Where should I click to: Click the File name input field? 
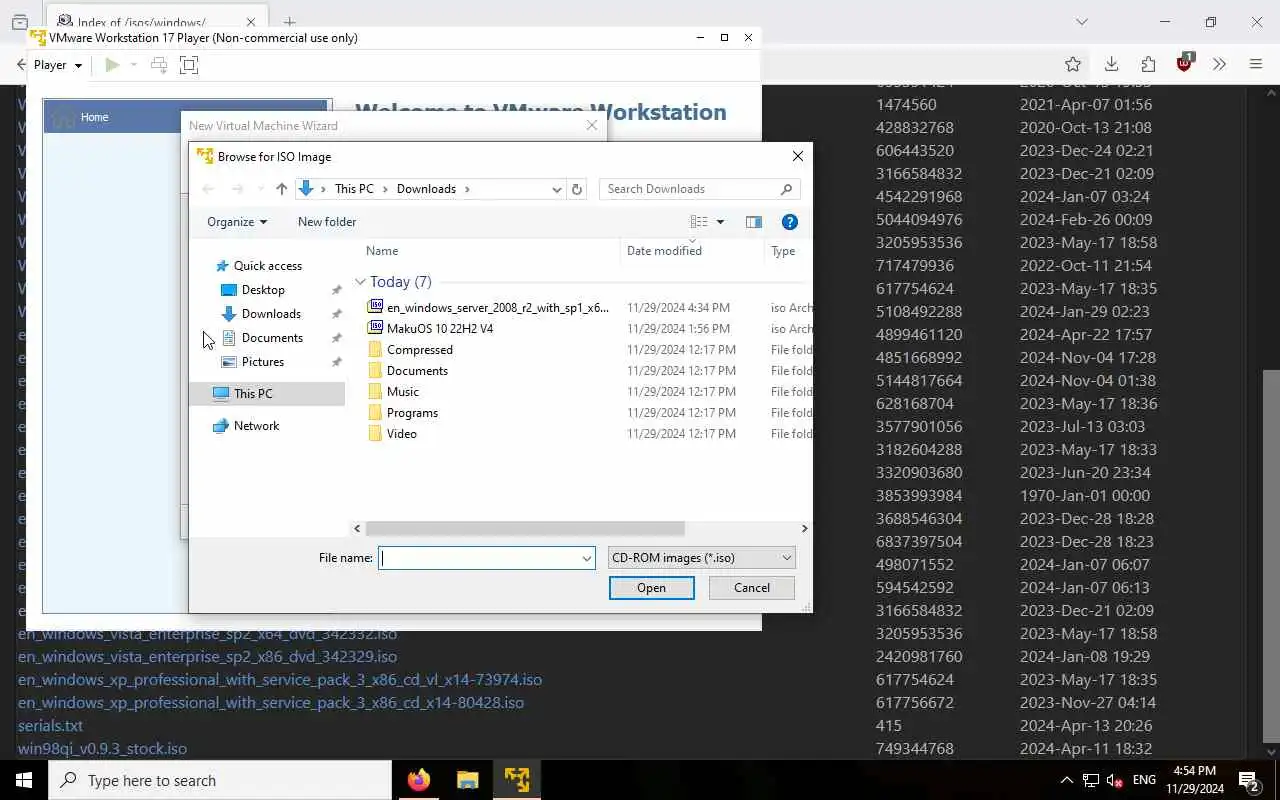point(479,558)
